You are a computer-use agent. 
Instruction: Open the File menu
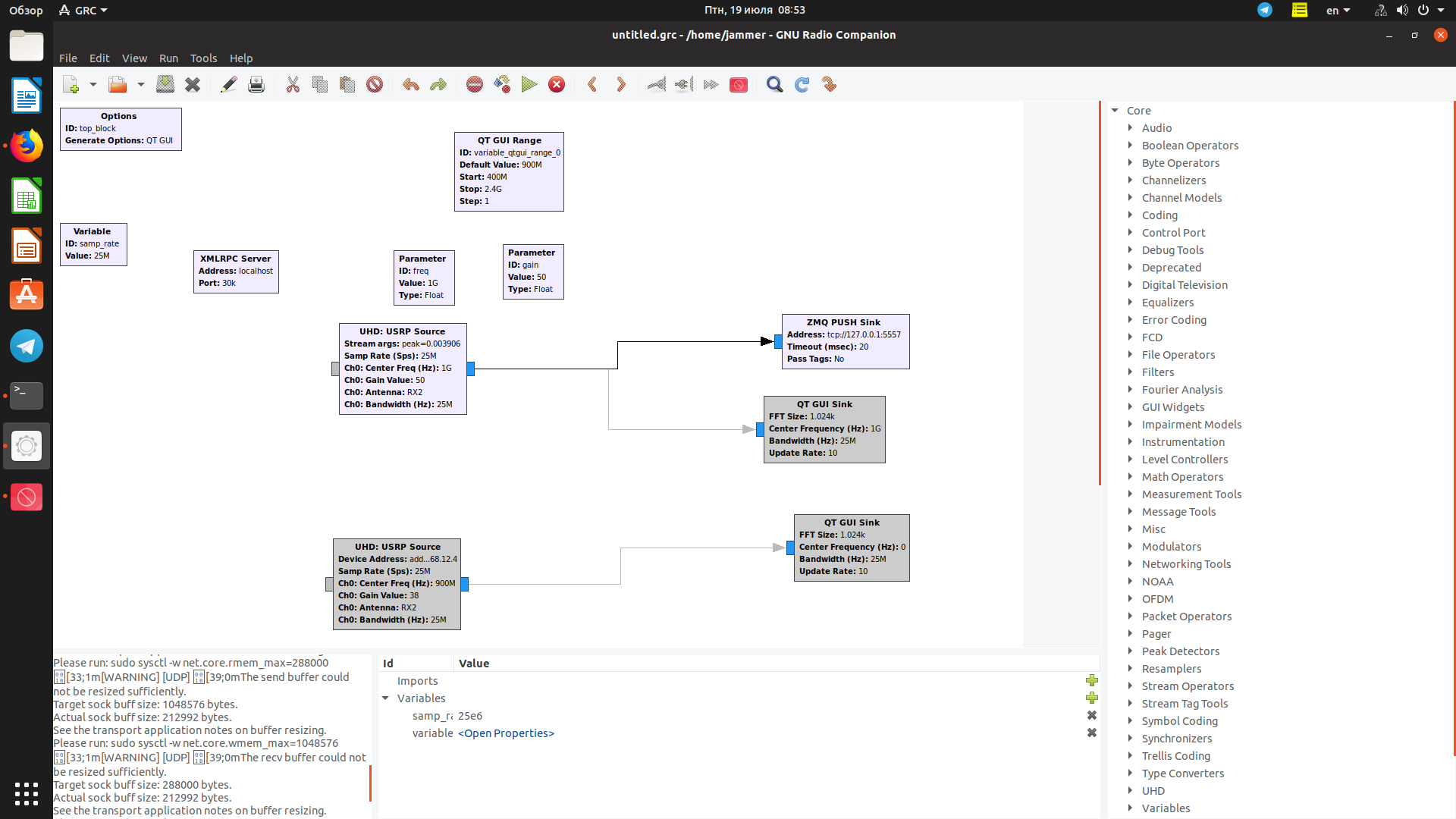click(68, 58)
